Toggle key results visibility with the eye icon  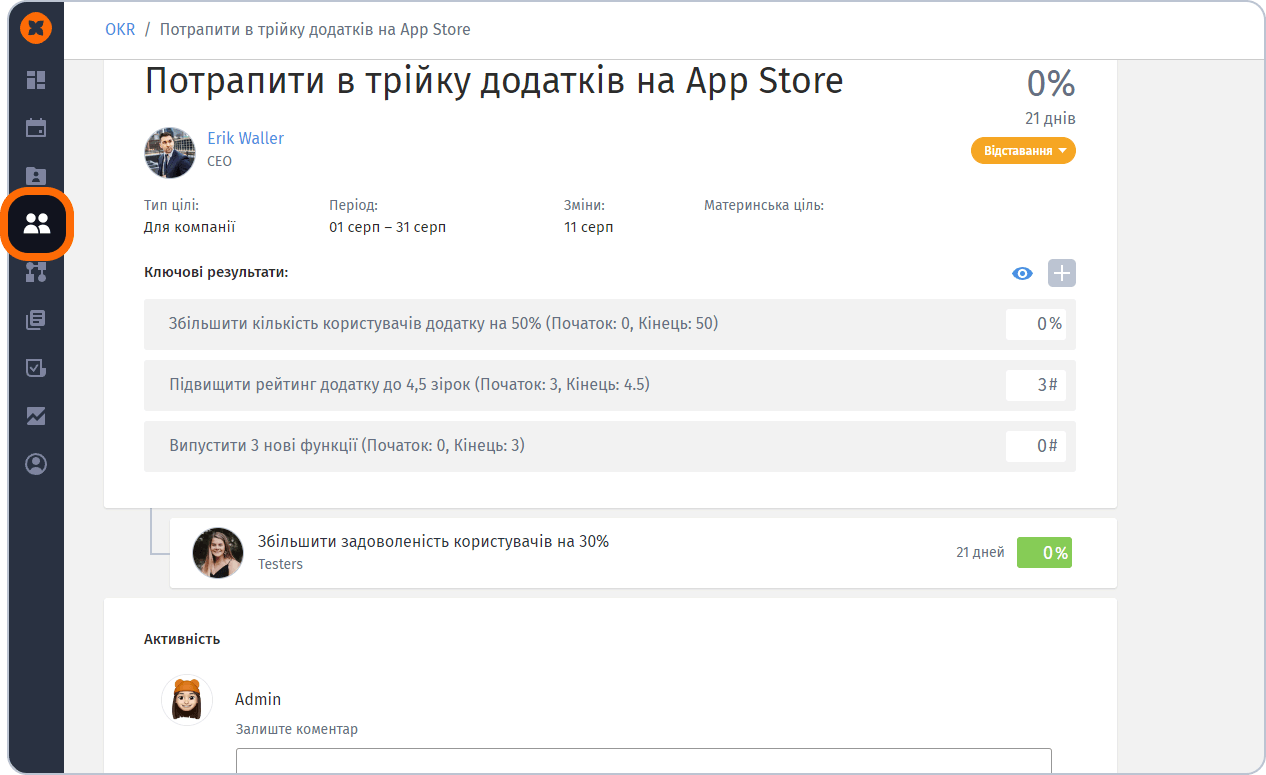click(x=1022, y=273)
